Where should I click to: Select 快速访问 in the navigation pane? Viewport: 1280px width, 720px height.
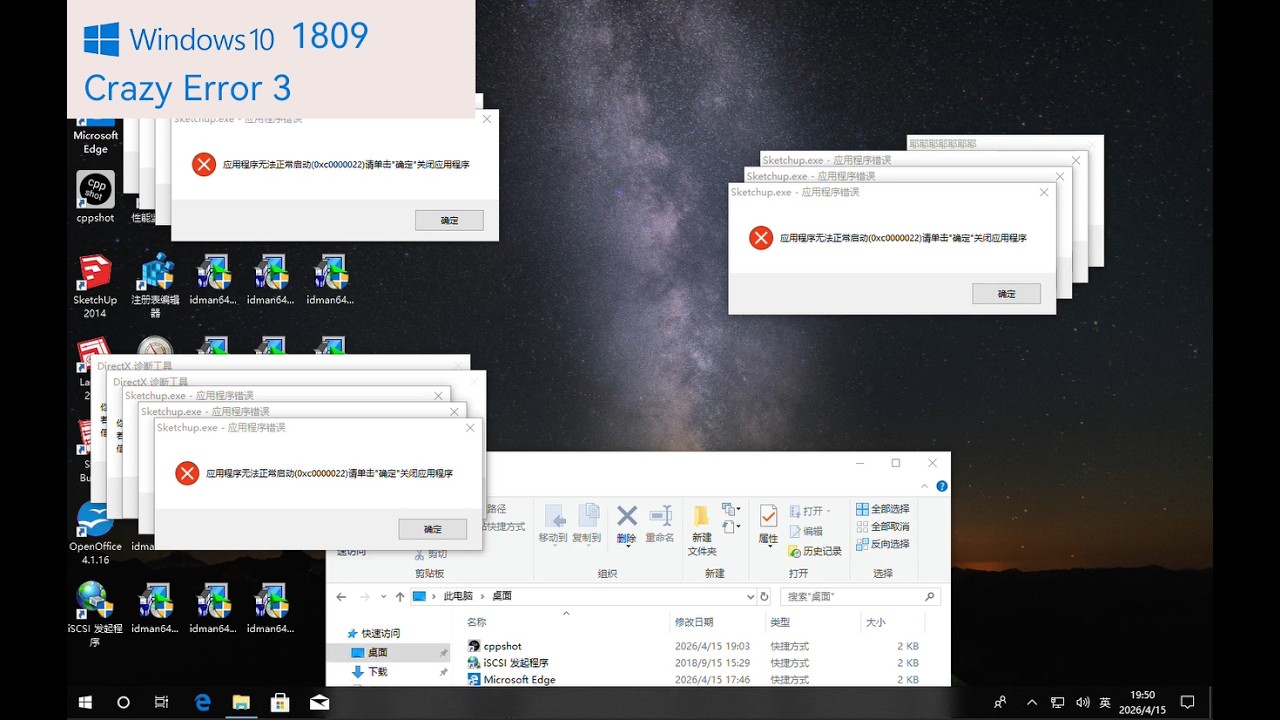pos(373,633)
